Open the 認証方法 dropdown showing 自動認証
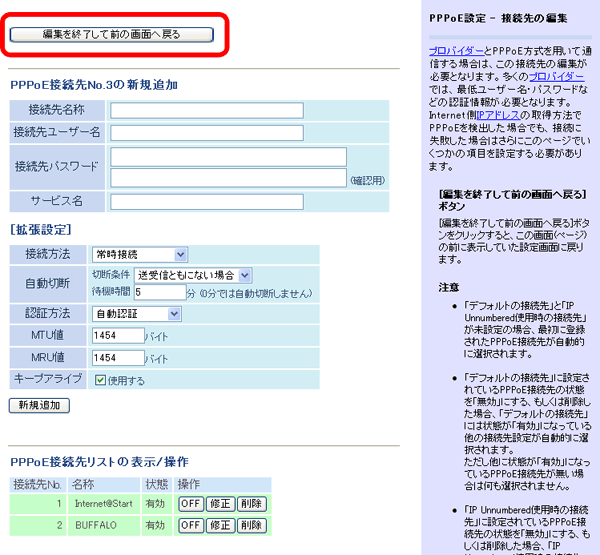Image resolution: width=600 pixels, height=555 pixels. (136, 314)
